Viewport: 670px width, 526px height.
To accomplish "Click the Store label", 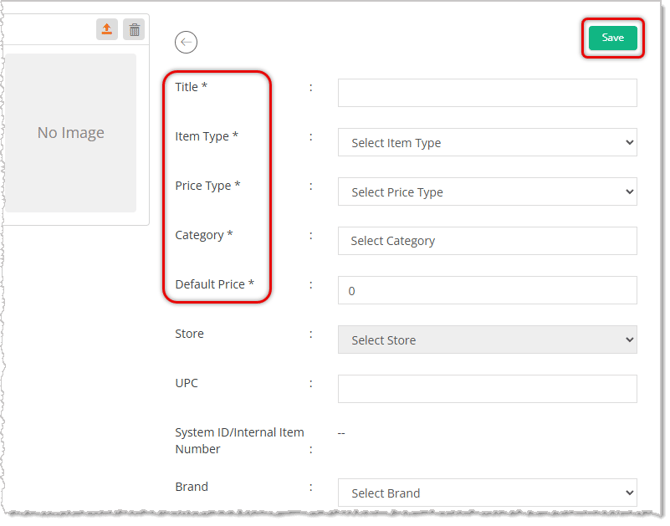I will coord(189,334).
